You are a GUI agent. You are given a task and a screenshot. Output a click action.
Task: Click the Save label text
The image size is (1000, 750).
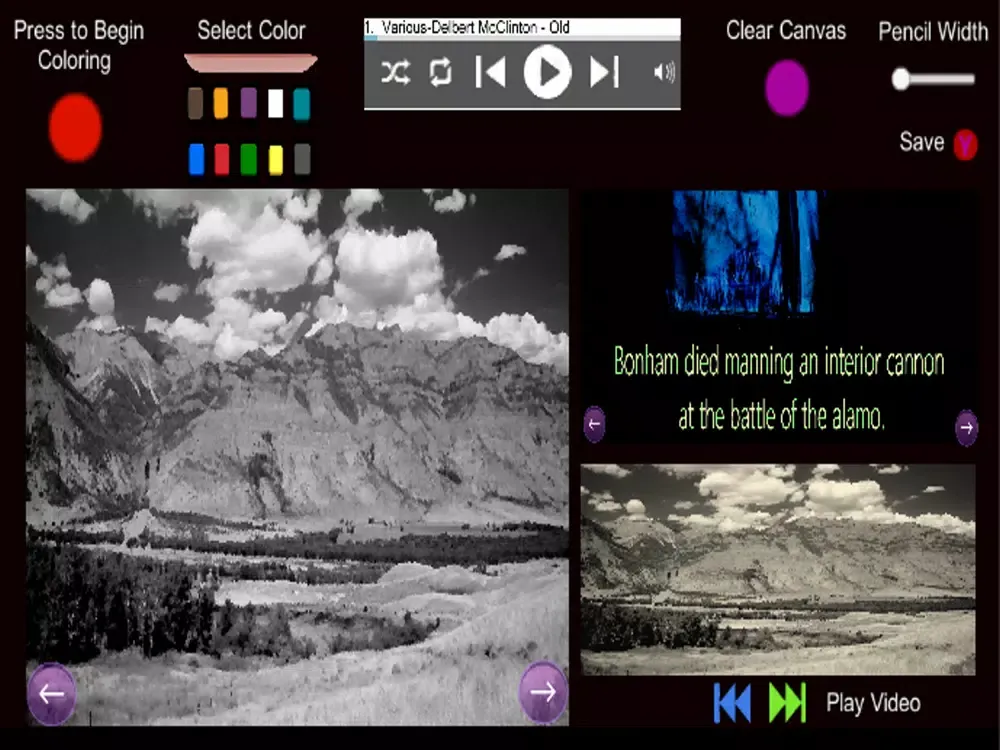922,142
